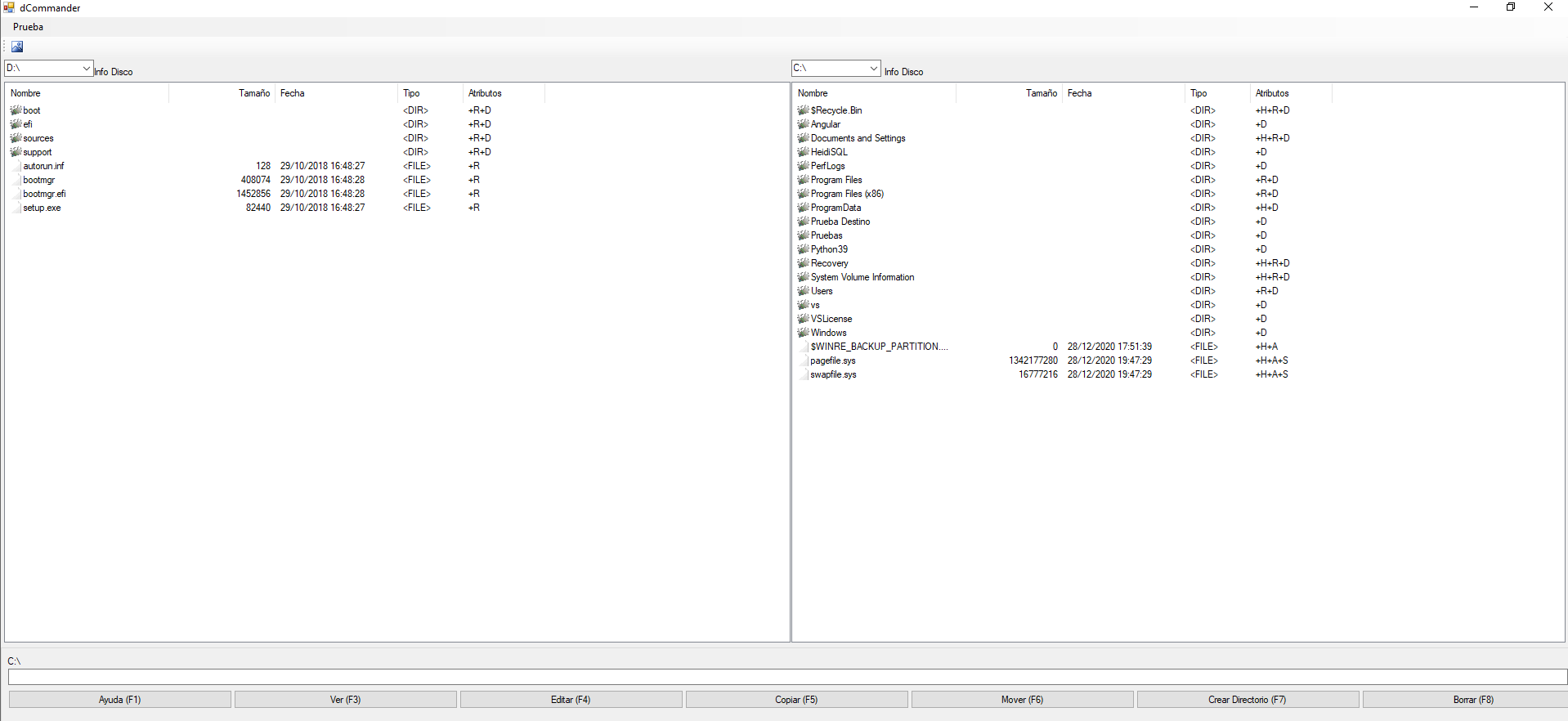This screenshot has width=1568, height=721.
Task: Select the HeidiSQL folder entry
Action: (x=829, y=152)
